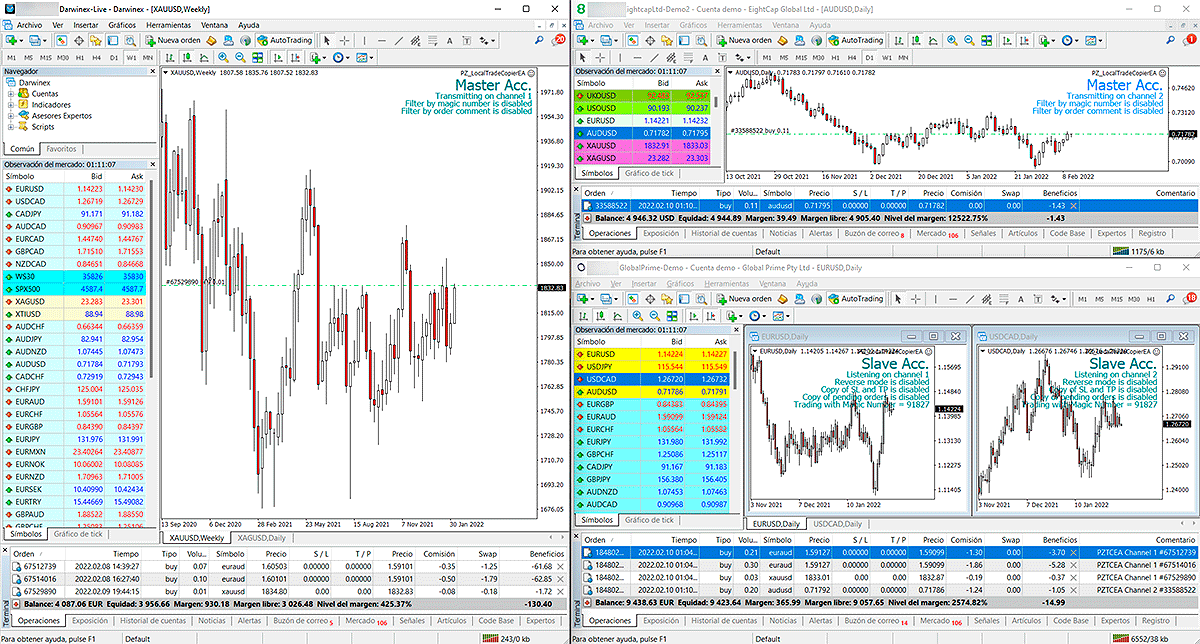
Task: Open Gráfico de tick tab in GlobalPrime
Action: click(649, 520)
